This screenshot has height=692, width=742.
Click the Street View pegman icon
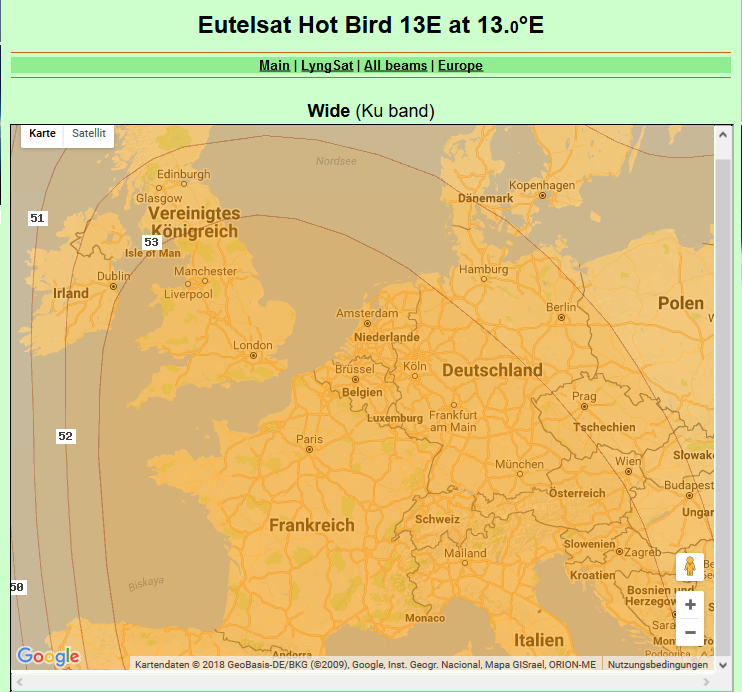[x=690, y=568]
